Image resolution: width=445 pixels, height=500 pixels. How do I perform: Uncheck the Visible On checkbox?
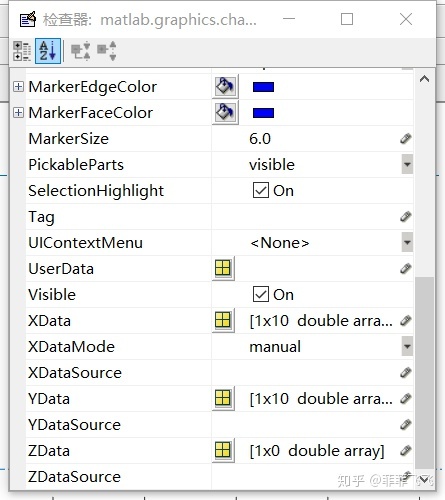[x=261, y=294]
